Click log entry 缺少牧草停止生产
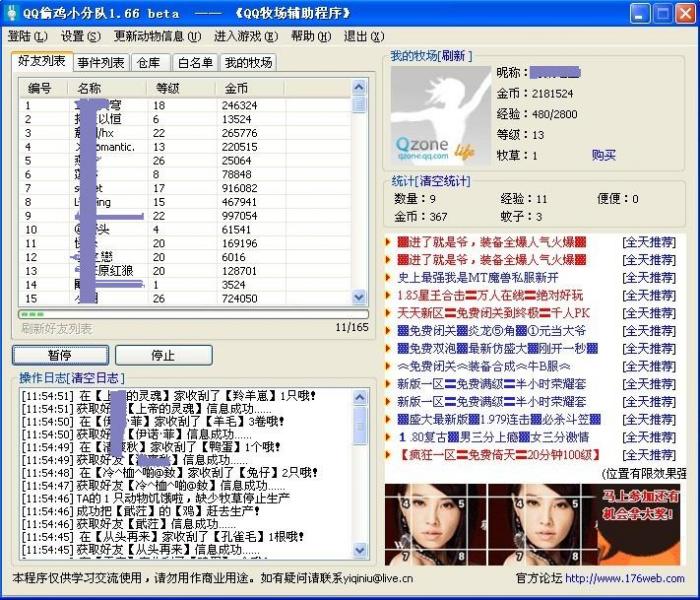Screen dimensions: 700x600 [x=156, y=498]
